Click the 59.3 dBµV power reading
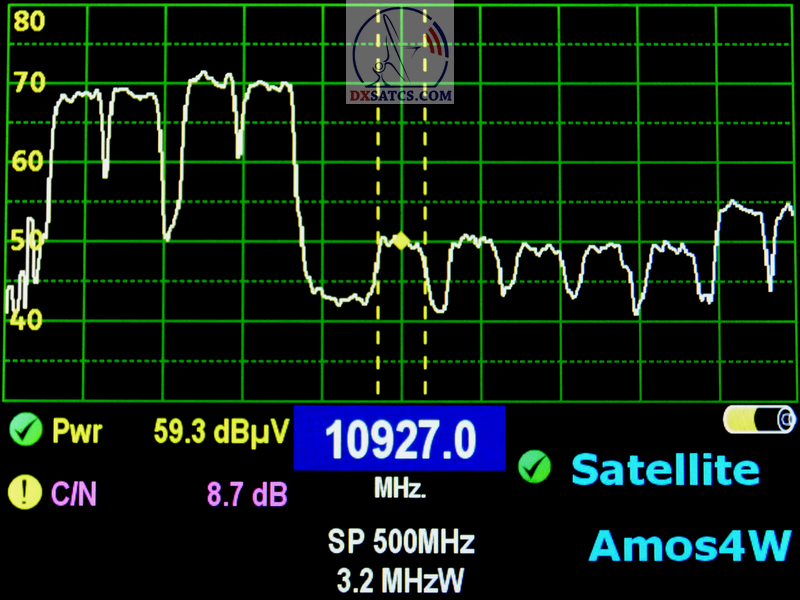This screenshot has height=600, width=800. point(221,432)
